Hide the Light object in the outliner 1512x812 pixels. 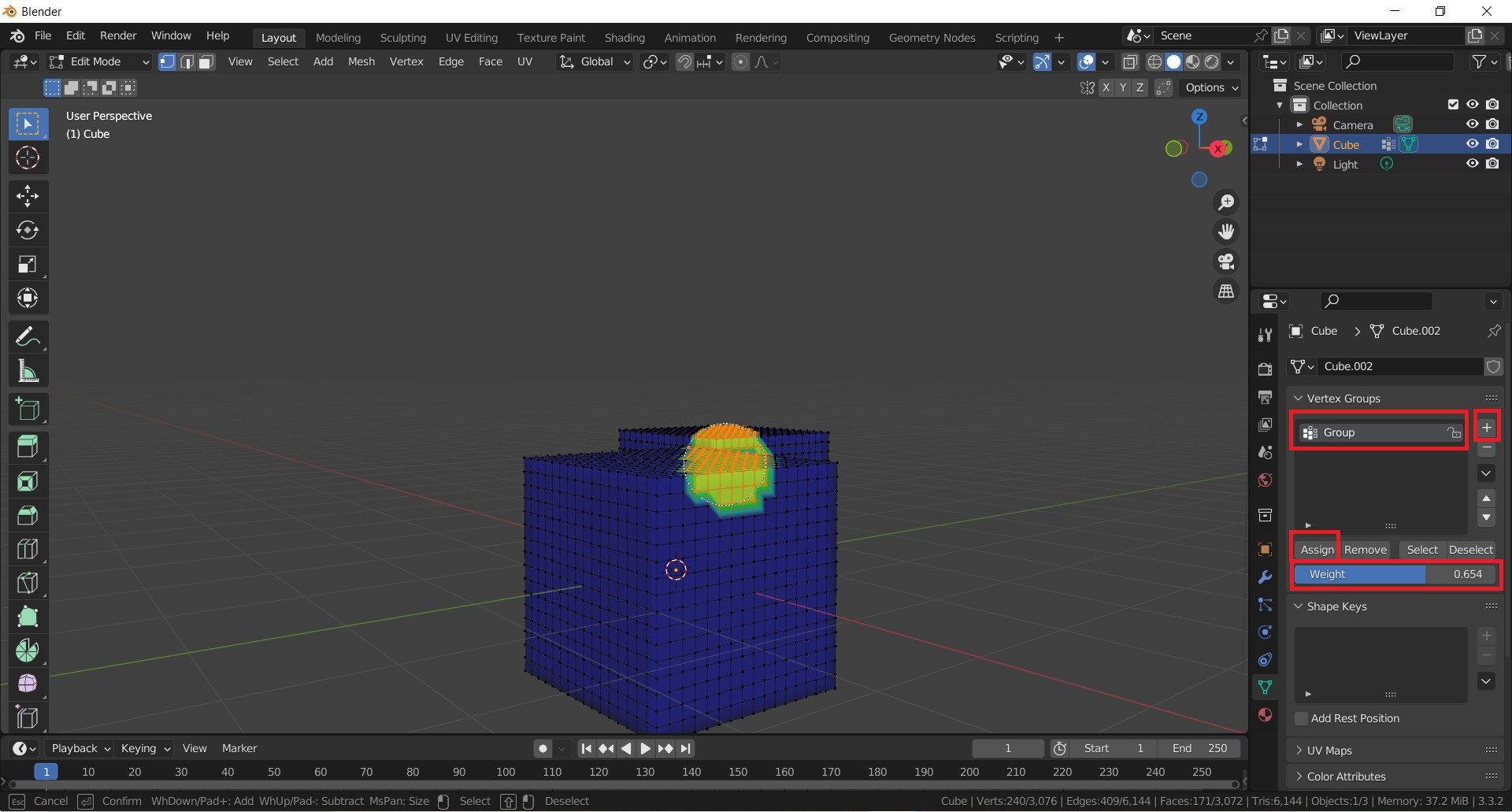(1472, 163)
